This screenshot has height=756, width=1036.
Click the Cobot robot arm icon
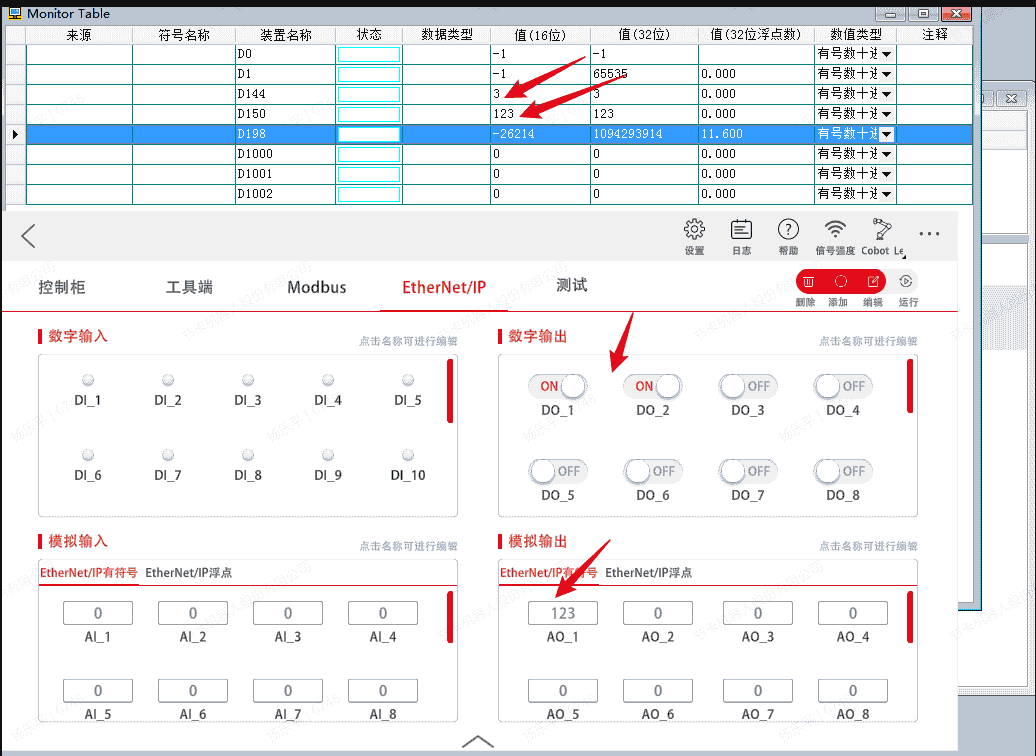click(x=881, y=230)
